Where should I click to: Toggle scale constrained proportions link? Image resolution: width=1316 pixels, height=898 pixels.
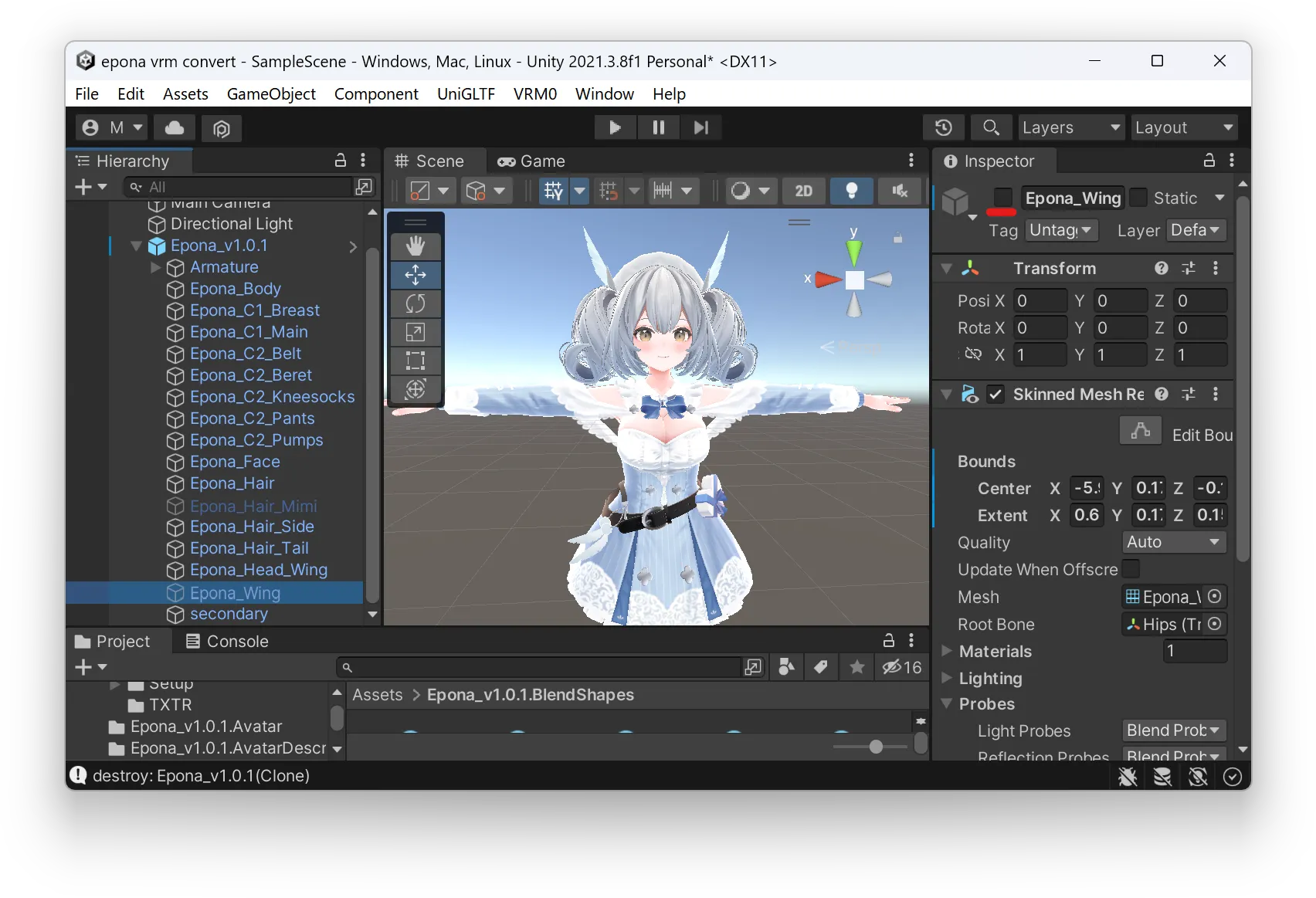[x=973, y=354]
